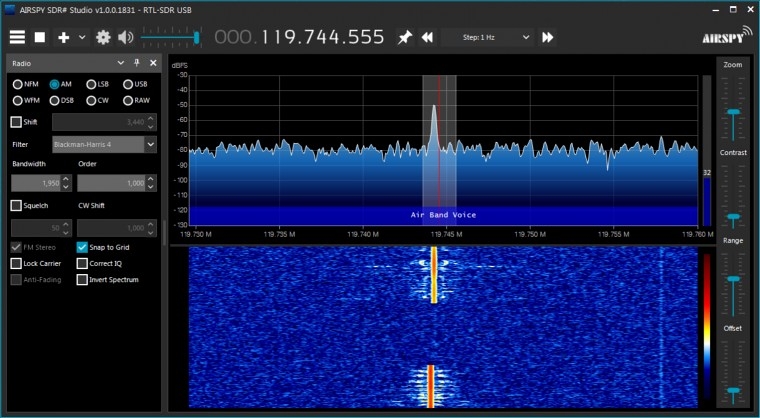Image resolution: width=760 pixels, height=418 pixels.
Task: Adjust the Zoom slider
Action: [x=733, y=113]
